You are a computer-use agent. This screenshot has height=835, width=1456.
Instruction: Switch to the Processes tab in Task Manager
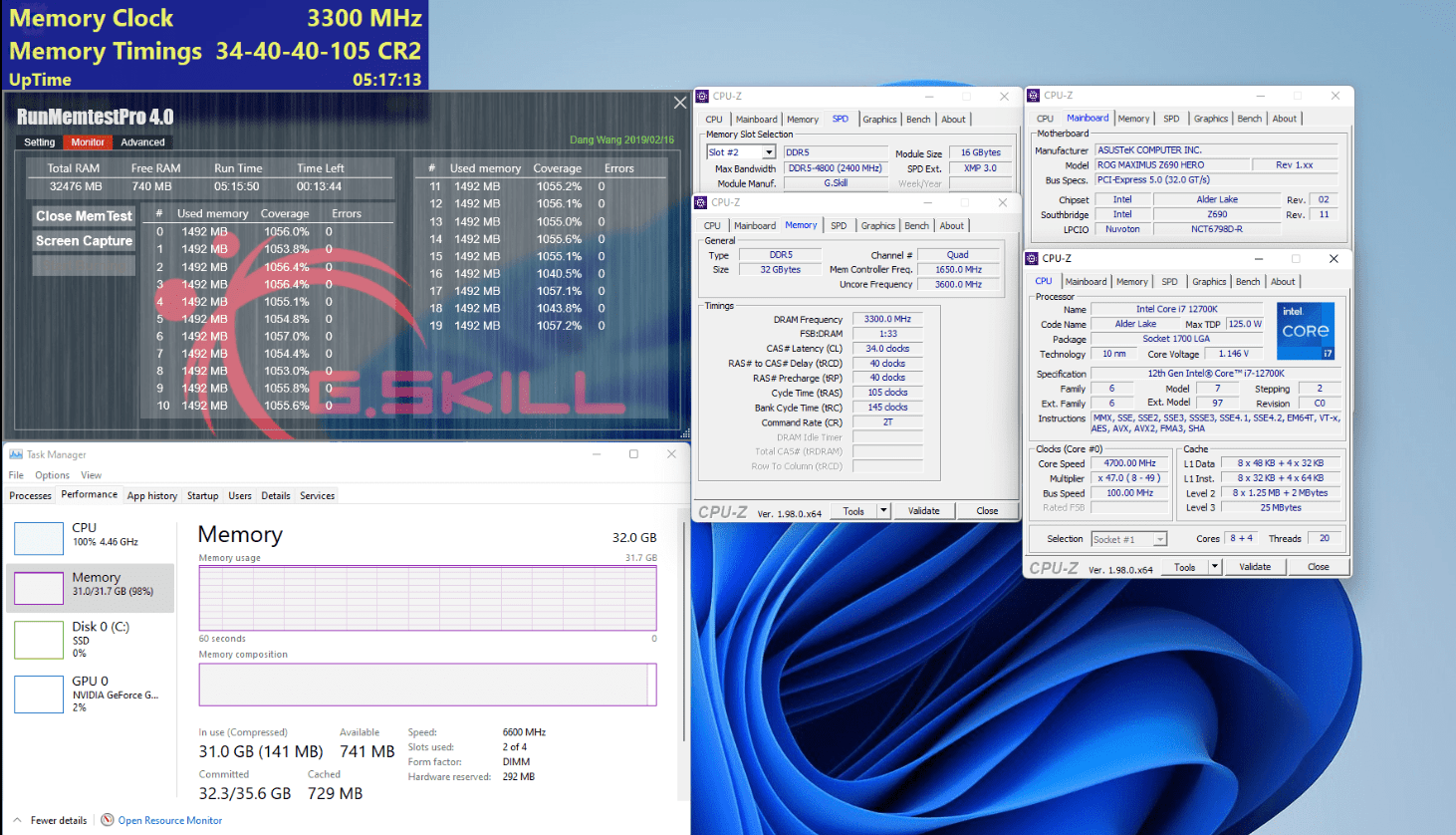[x=30, y=495]
